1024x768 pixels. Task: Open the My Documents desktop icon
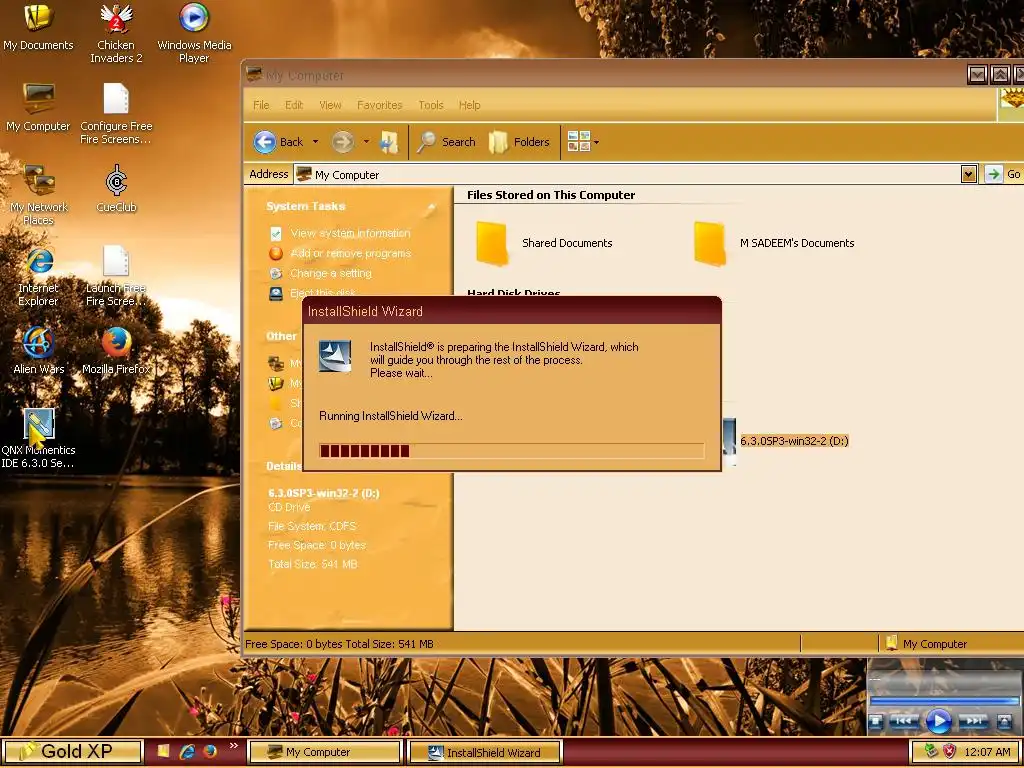(39, 26)
